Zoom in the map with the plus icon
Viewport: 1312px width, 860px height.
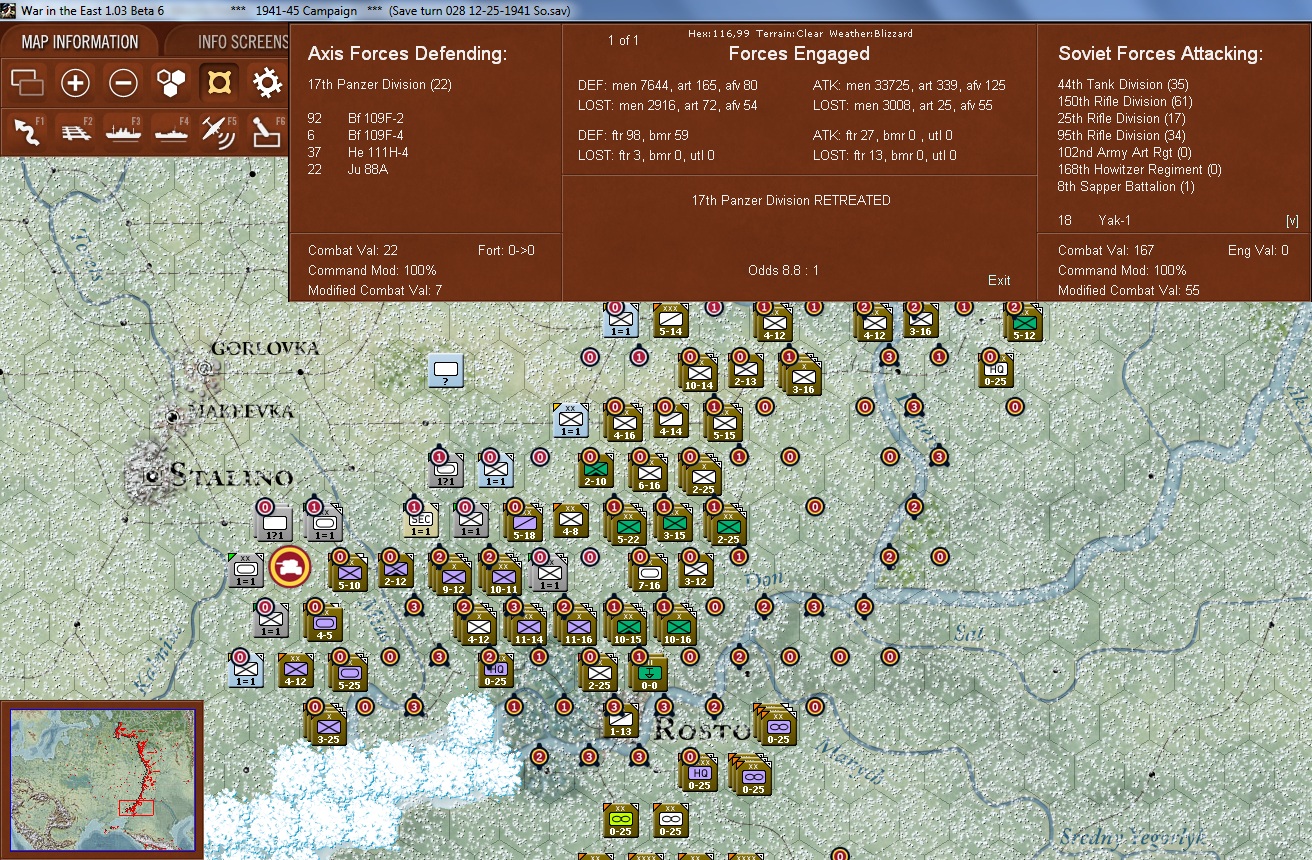76,83
